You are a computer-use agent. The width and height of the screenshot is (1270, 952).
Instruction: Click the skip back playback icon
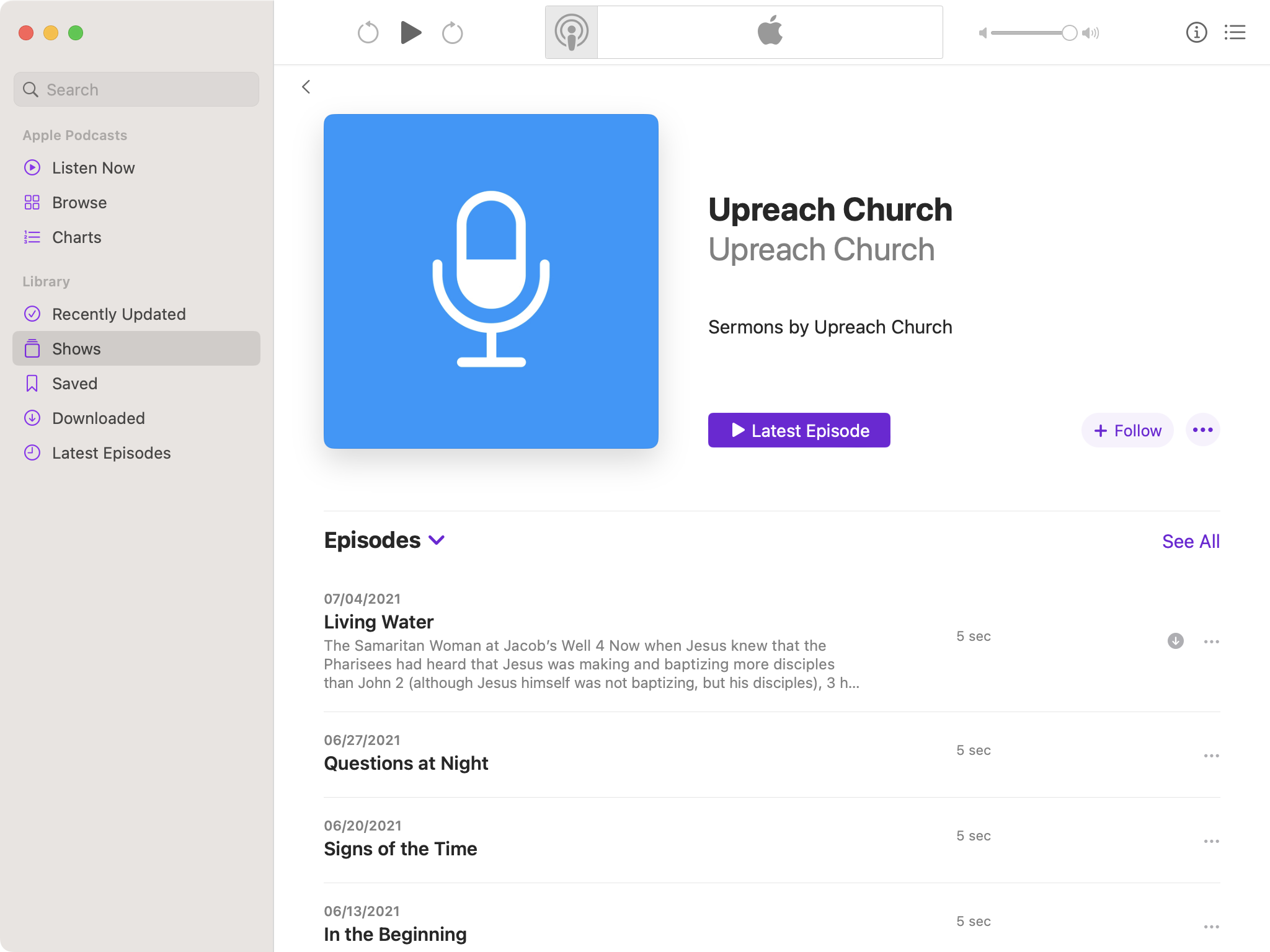(368, 33)
